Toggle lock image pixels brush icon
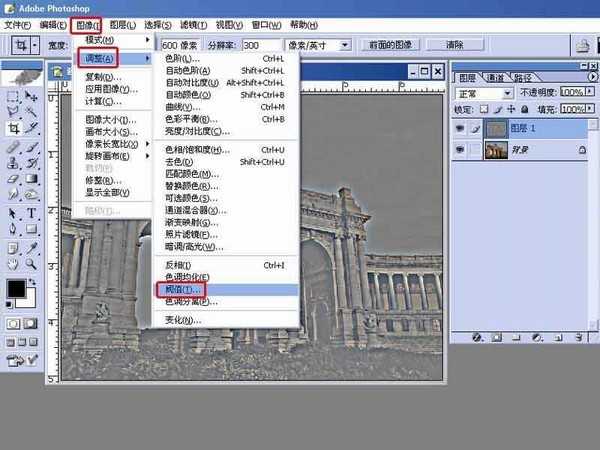 point(497,109)
